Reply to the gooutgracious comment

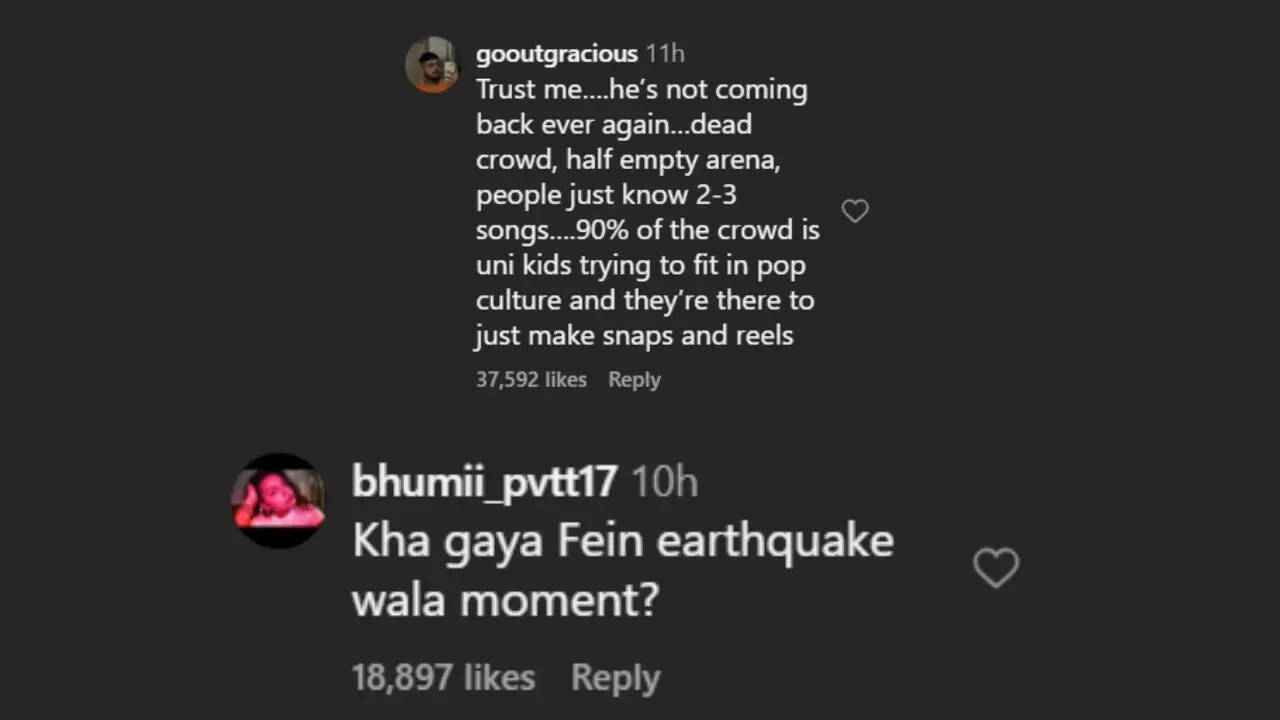[x=634, y=380]
